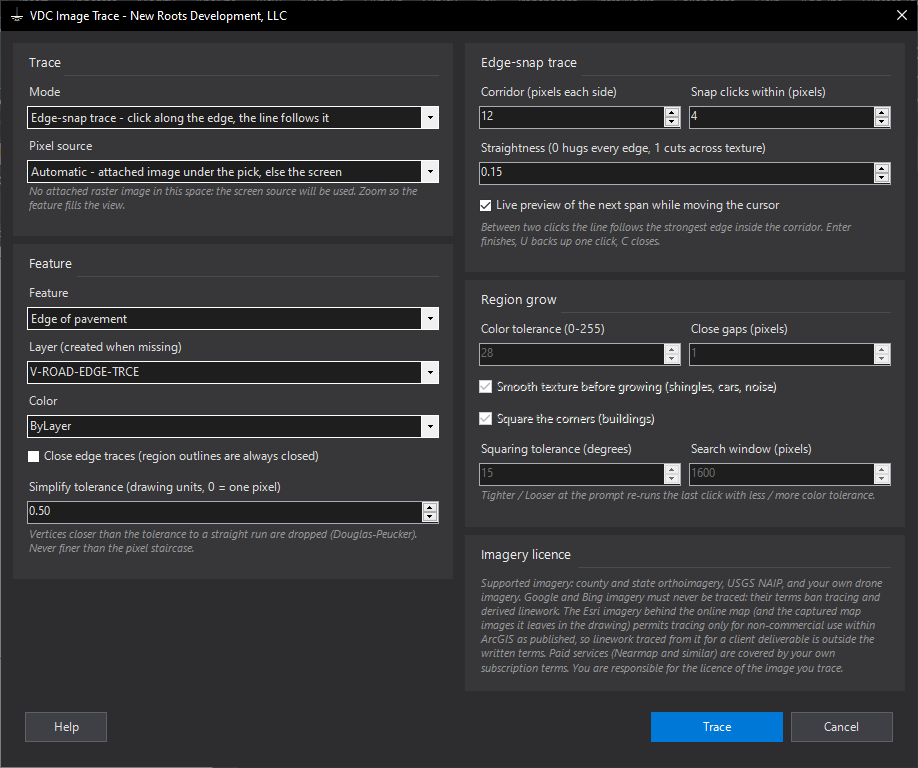Viewport: 918px width, 768px height.
Task: Click the Search window pixels field
Action: click(781, 474)
